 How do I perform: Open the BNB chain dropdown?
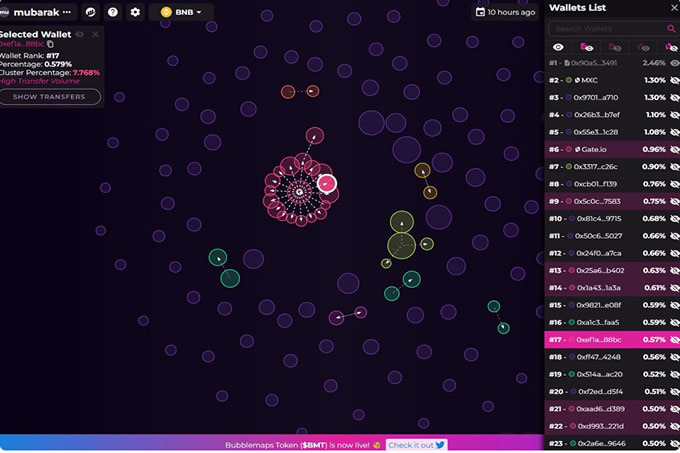click(181, 12)
